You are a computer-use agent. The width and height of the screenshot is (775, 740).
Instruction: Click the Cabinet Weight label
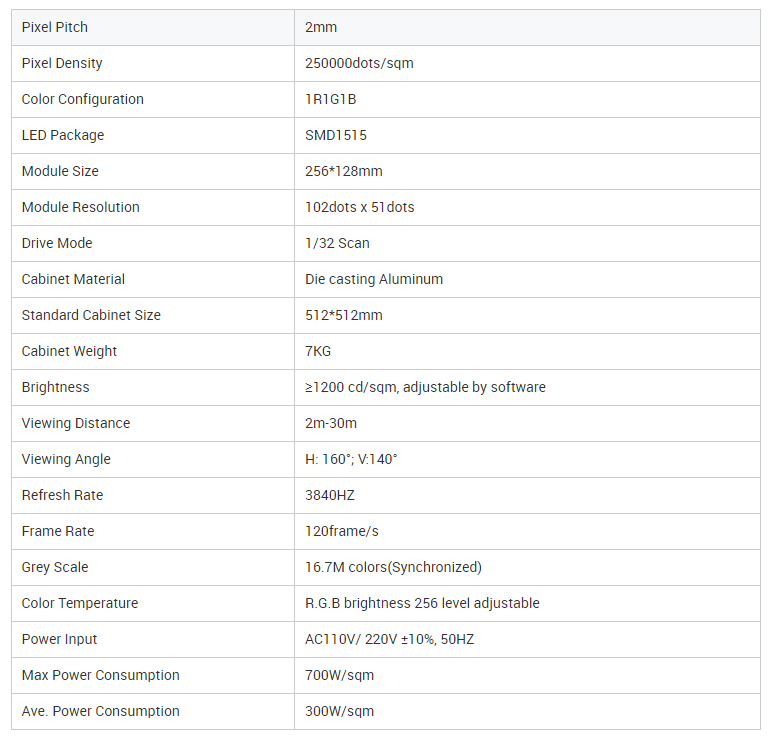pos(69,351)
